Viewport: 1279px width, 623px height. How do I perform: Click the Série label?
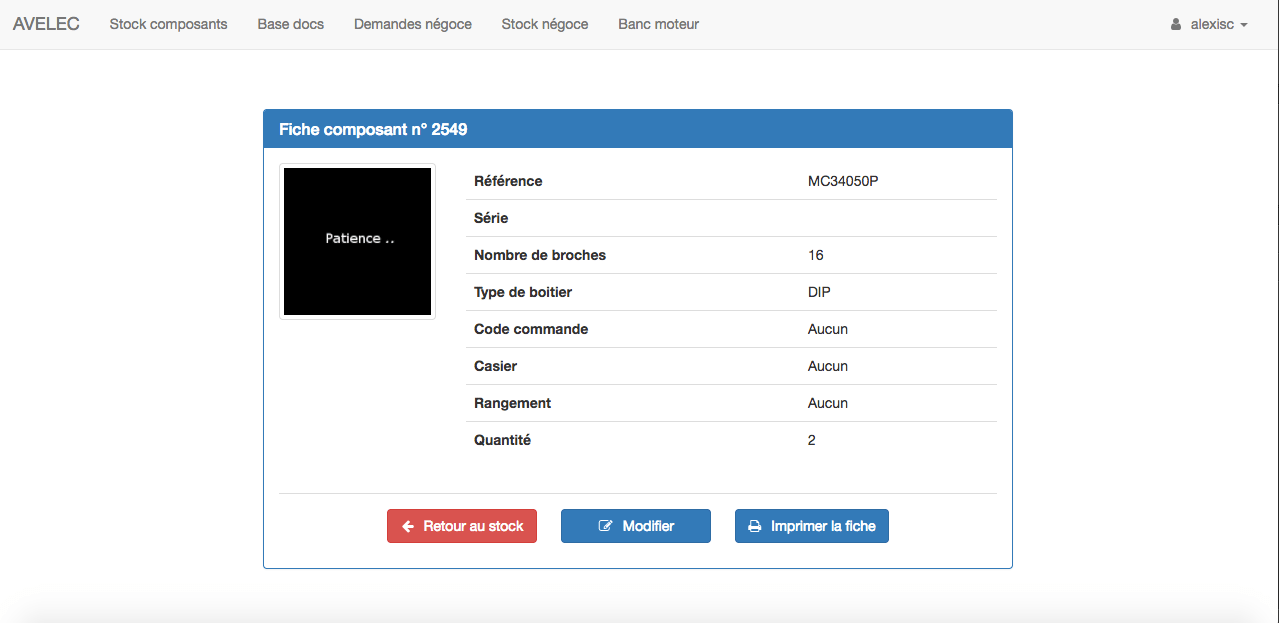tap(491, 218)
